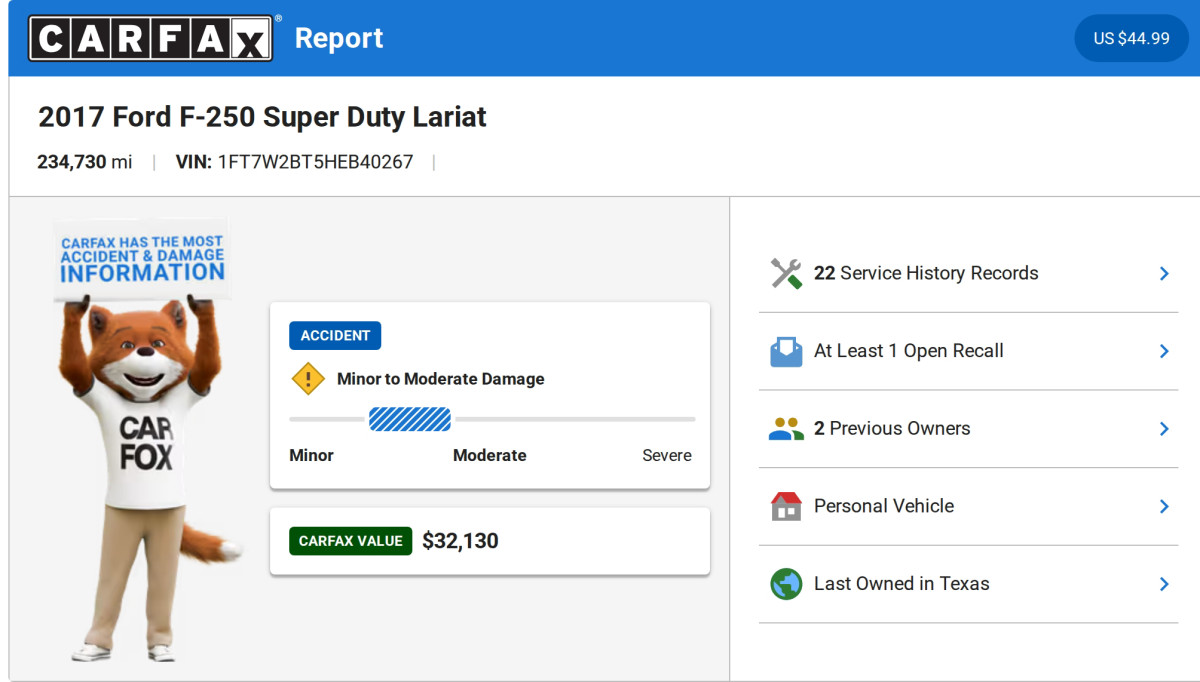Click the Open Recall envelope icon
Viewport: 1200px width, 682px height.
(x=786, y=351)
